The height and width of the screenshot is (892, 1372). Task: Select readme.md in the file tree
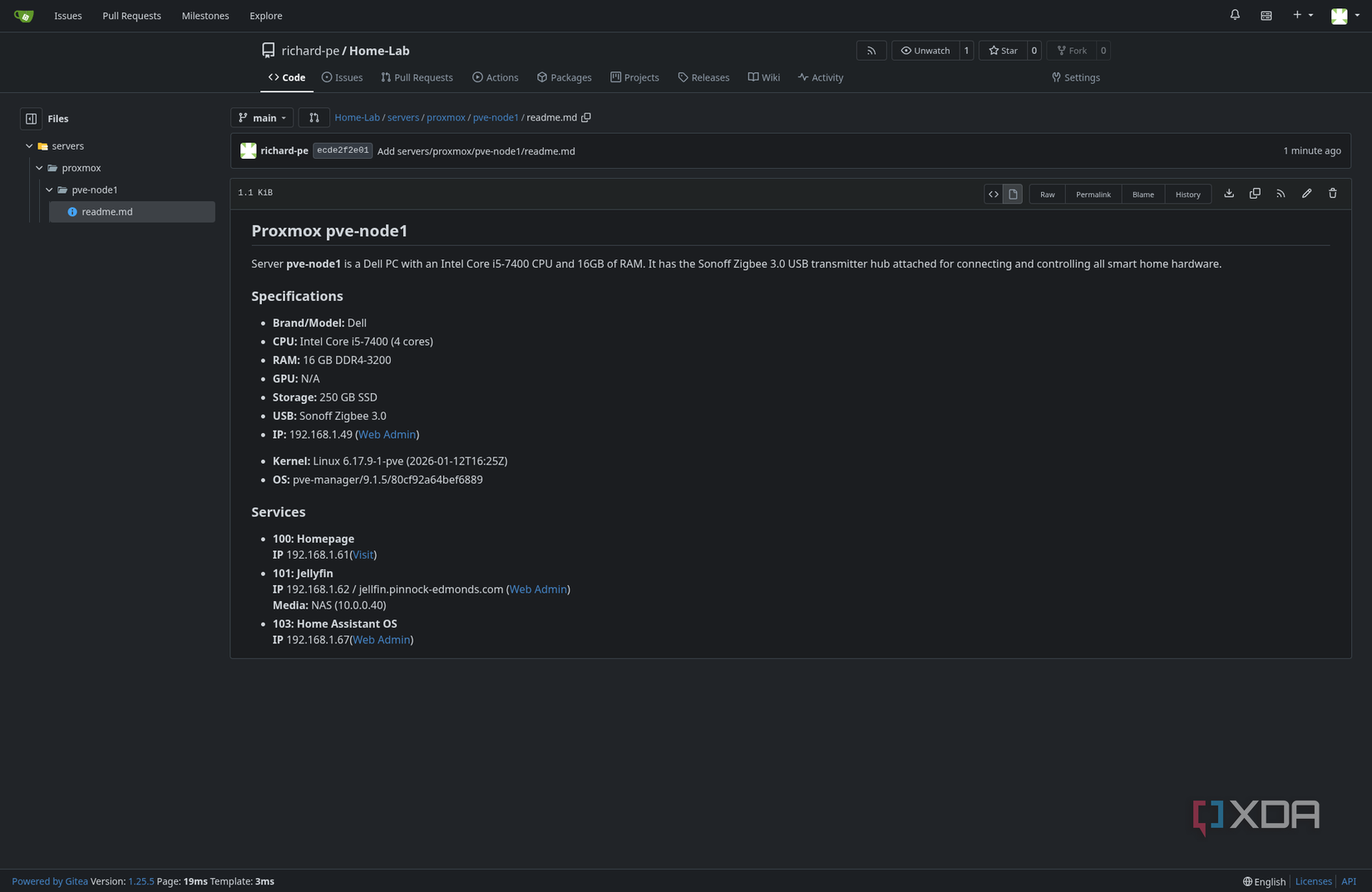point(132,212)
